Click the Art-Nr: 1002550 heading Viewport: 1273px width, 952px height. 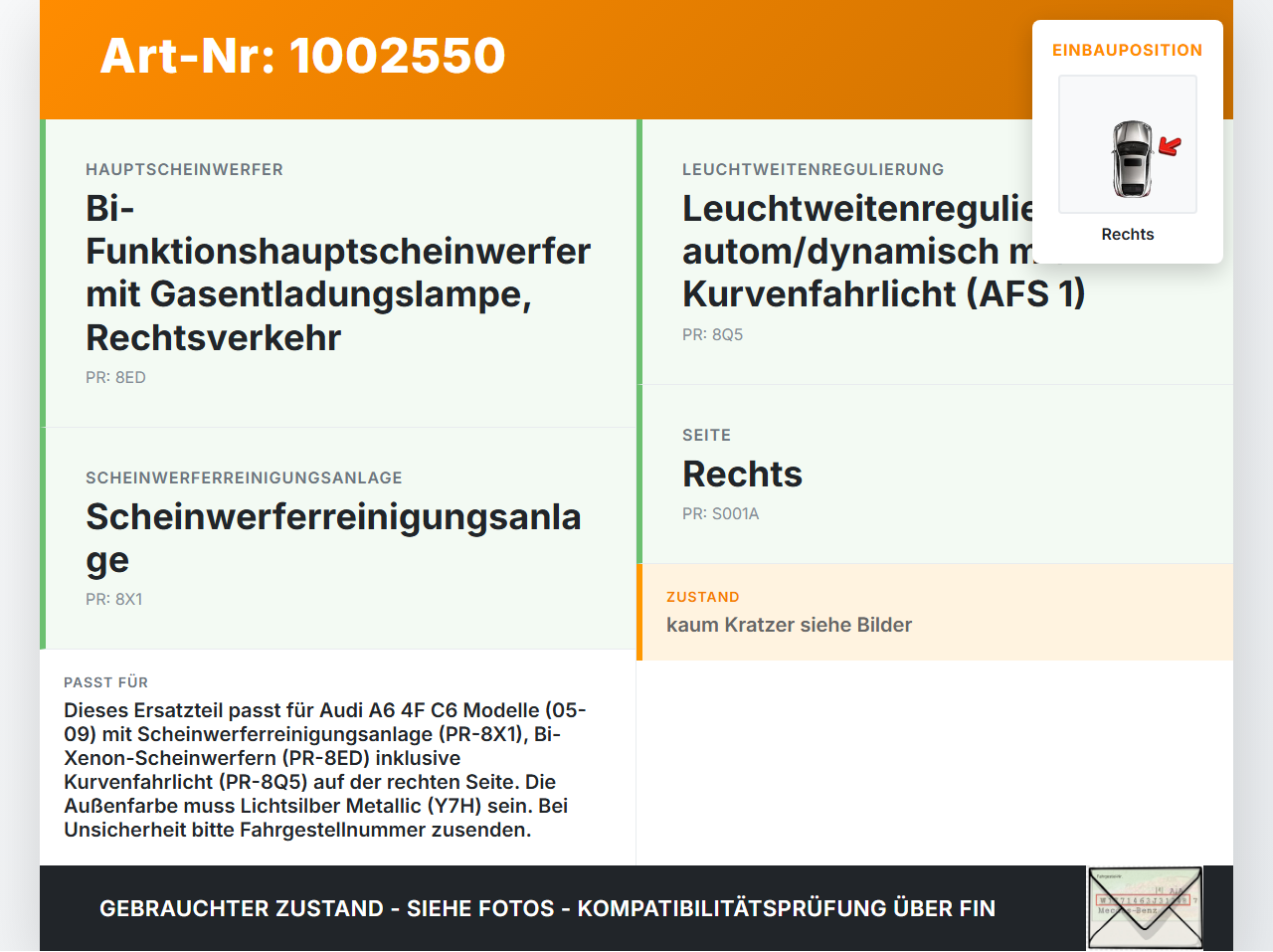tap(303, 56)
